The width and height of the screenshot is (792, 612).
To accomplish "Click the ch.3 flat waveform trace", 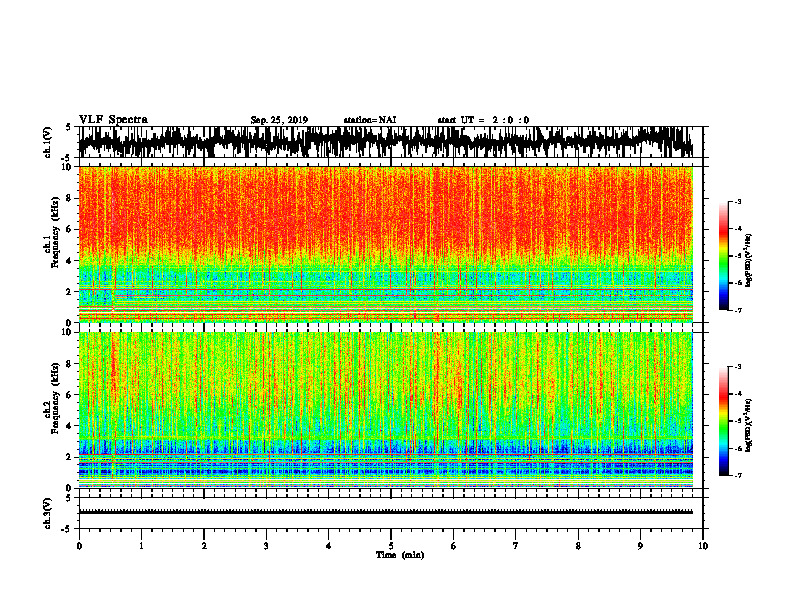I will coord(385,512).
